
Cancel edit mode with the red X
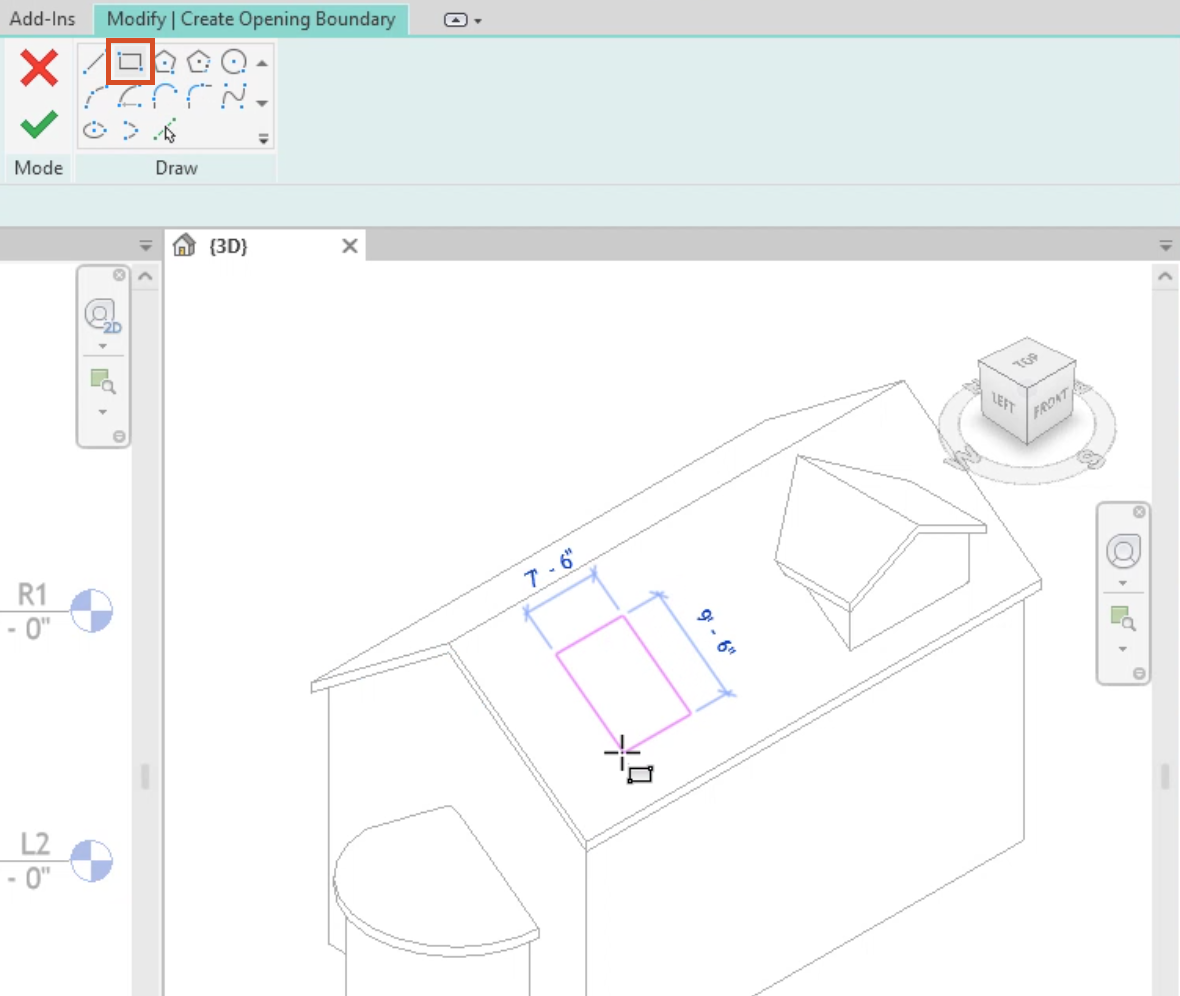[x=37, y=67]
